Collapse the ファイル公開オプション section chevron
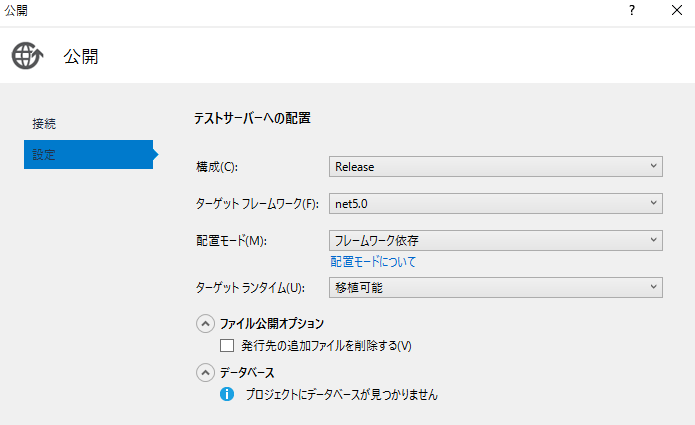 pos(205,324)
